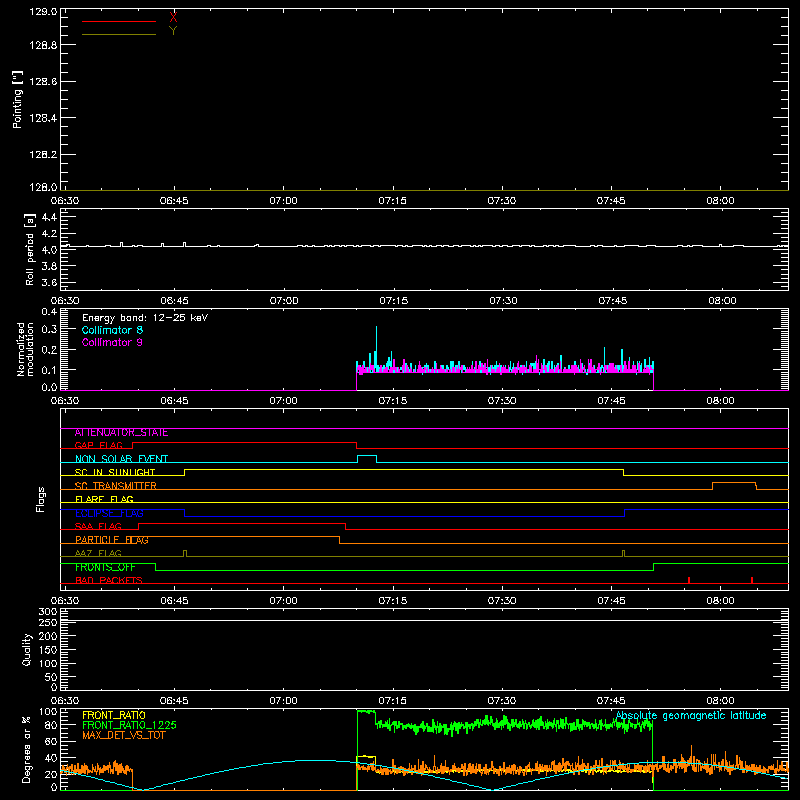Click the AAZ_FLAG label

[x=98, y=553]
